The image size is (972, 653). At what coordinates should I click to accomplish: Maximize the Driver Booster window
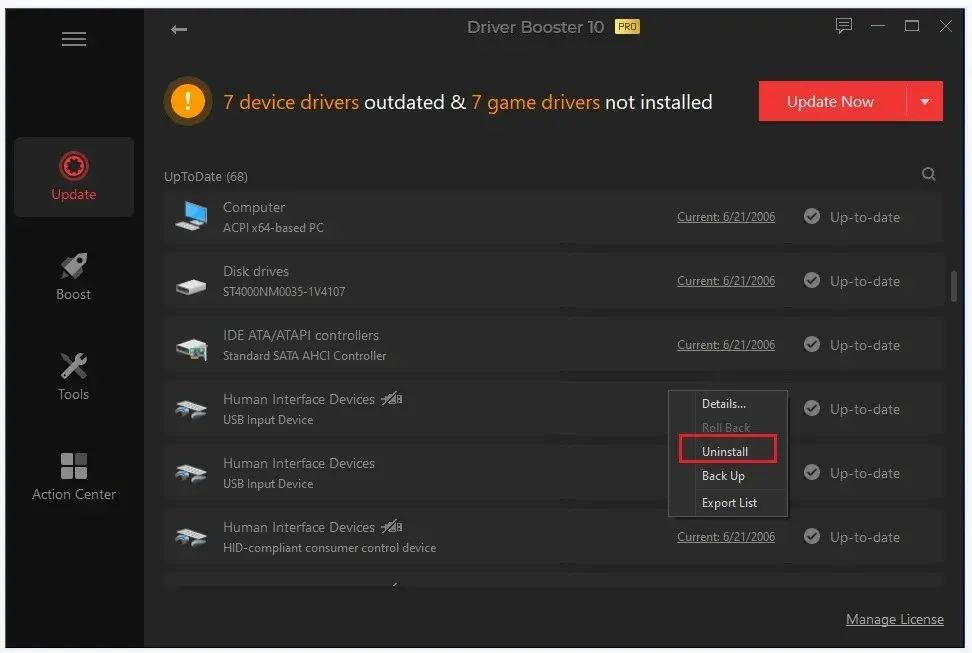click(912, 25)
